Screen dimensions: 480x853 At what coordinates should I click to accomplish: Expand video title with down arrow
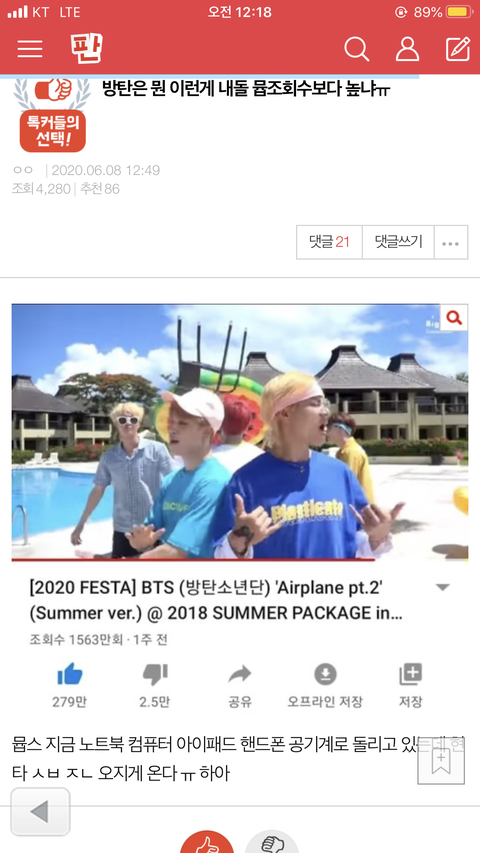point(443,588)
